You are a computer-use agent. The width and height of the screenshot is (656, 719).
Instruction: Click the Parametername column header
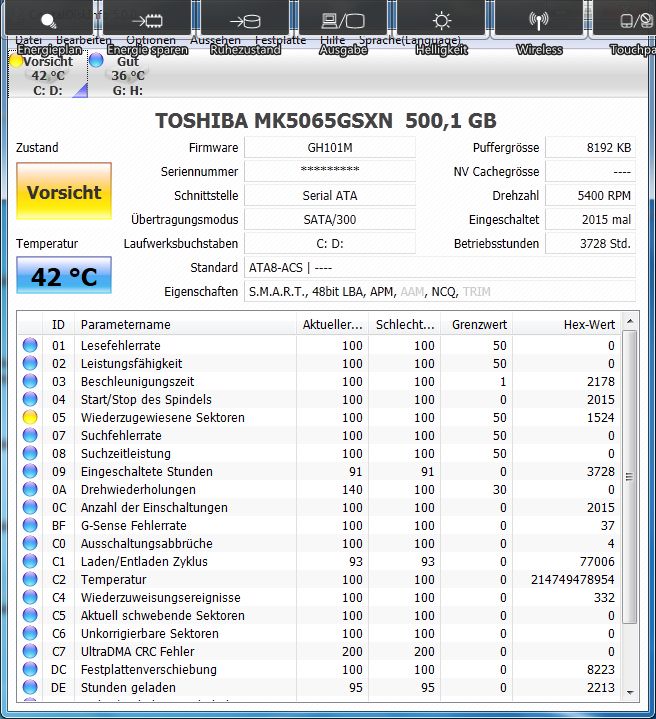click(185, 324)
